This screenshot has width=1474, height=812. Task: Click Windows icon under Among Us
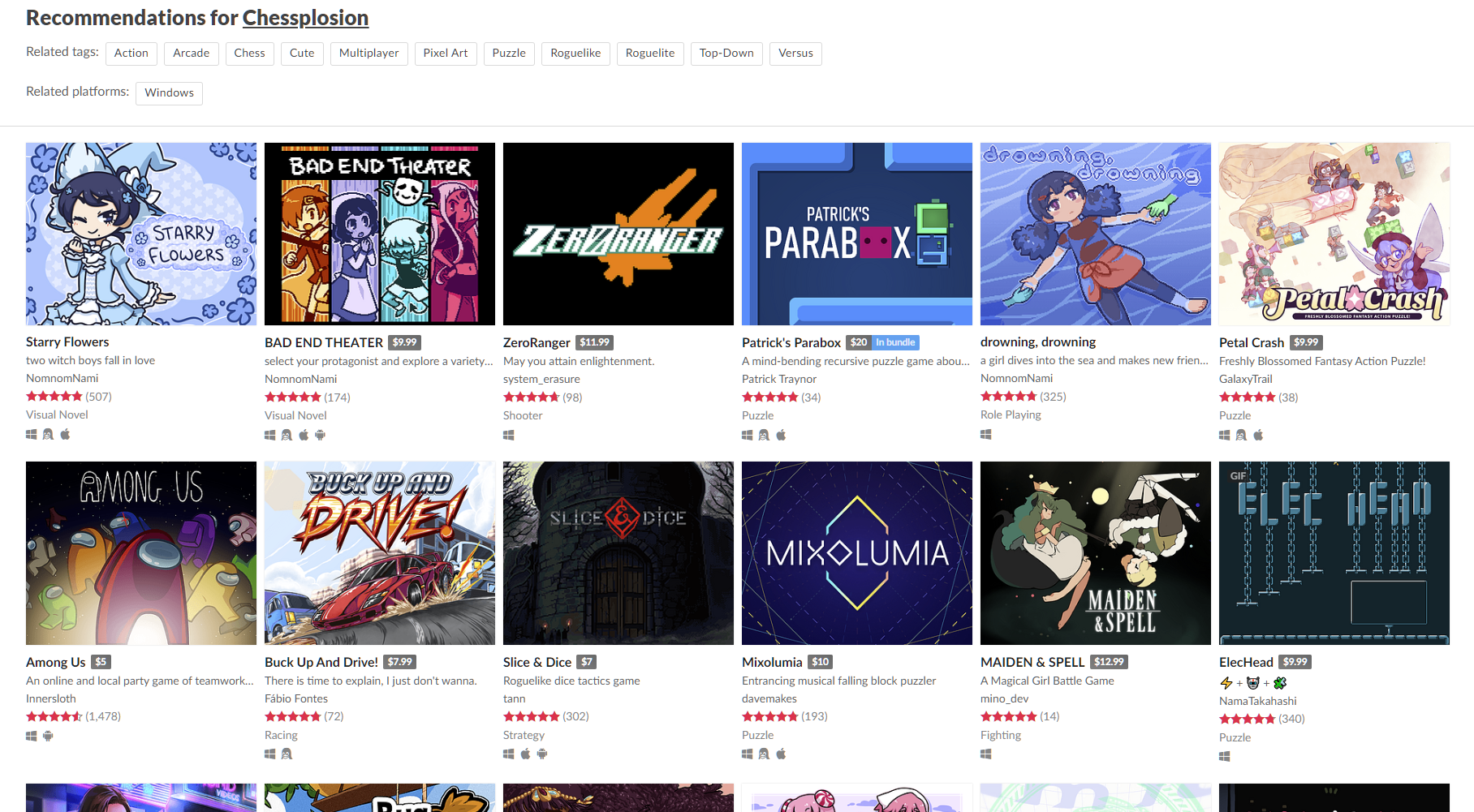click(x=32, y=736)
